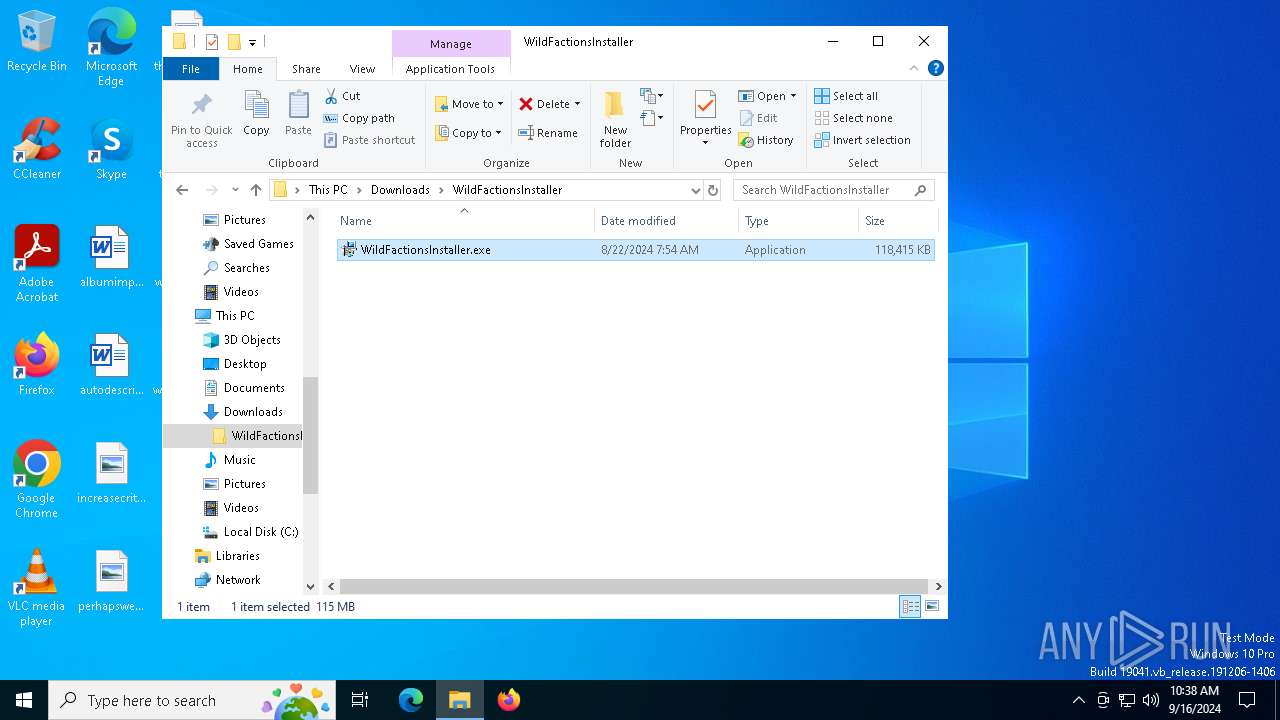Open Downloads in navigation pane
This screenshot has width=1280, height=720.
(252, 412)
